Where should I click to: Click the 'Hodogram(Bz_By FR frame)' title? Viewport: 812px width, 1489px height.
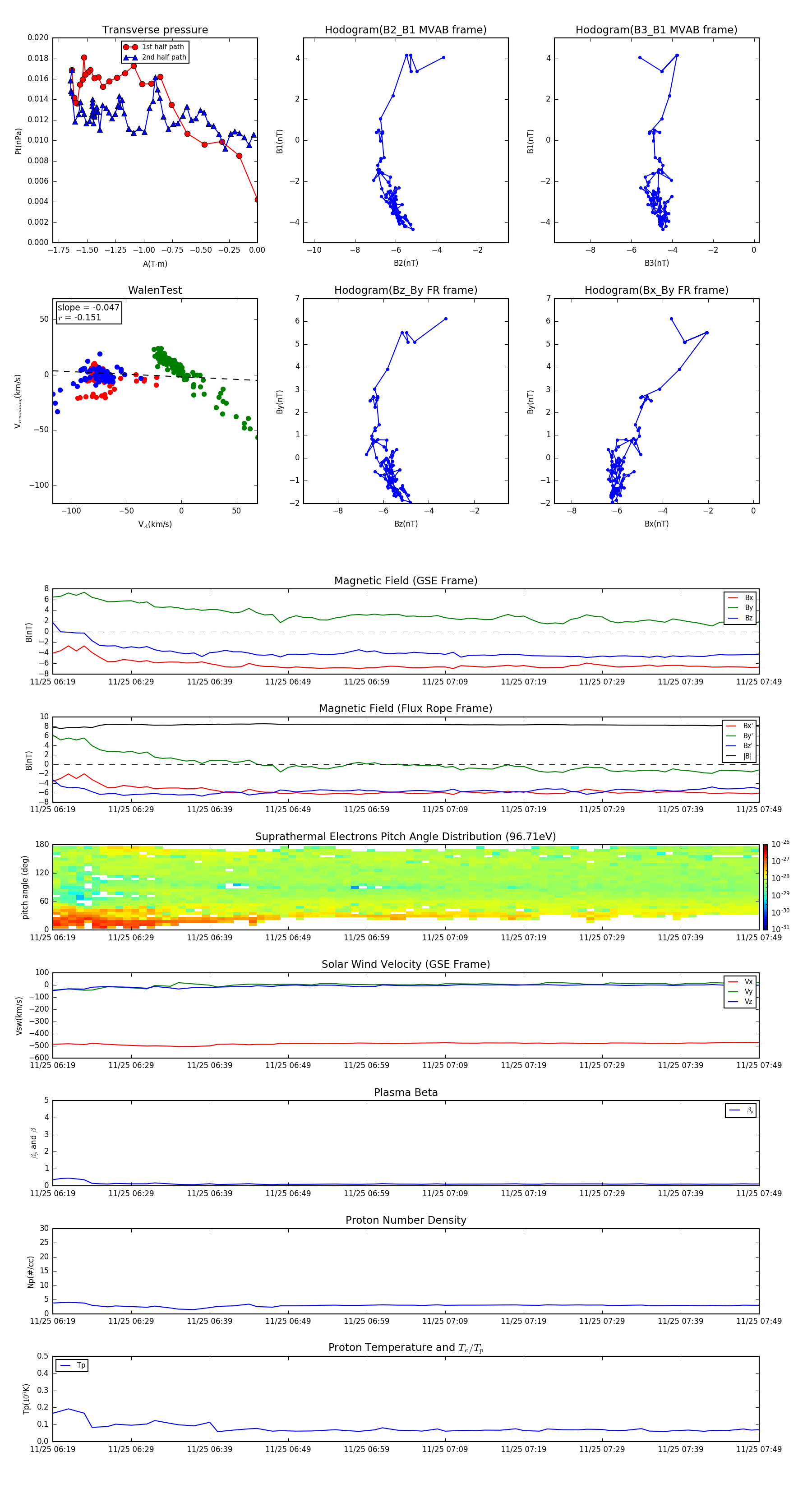coord(406,290)
